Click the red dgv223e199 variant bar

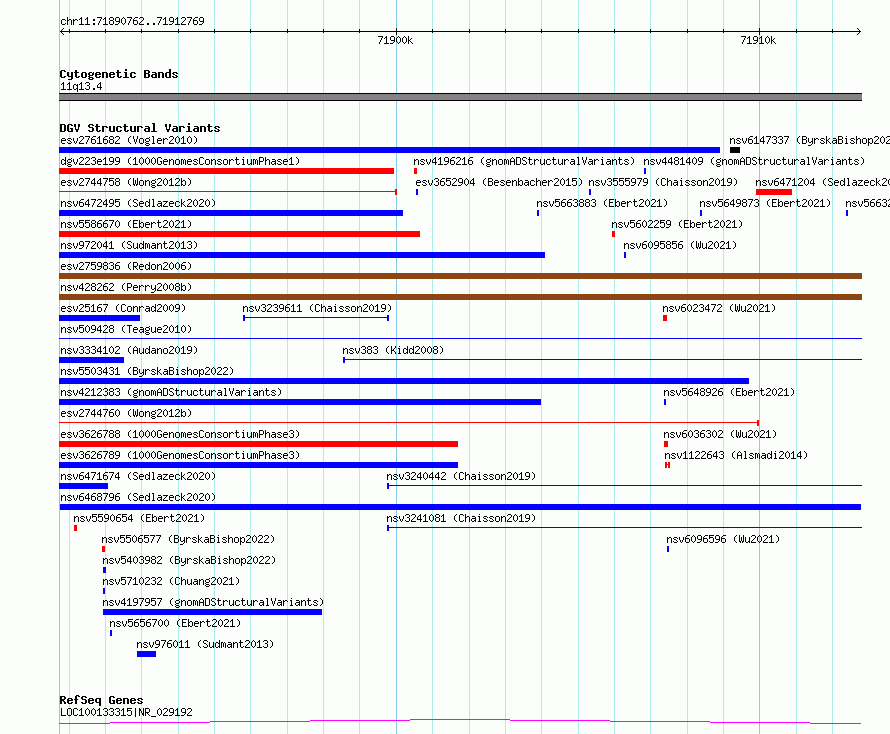226,171
